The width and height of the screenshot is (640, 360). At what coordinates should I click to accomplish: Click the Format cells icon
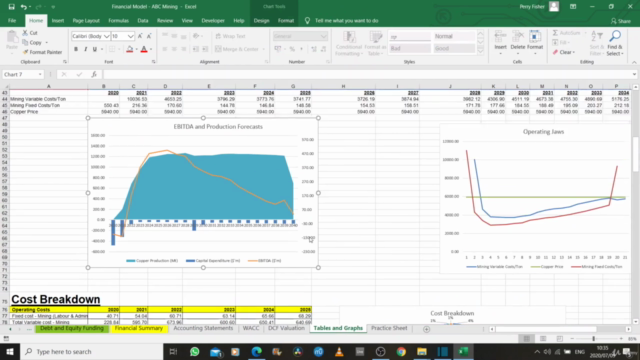click(535, 38)
